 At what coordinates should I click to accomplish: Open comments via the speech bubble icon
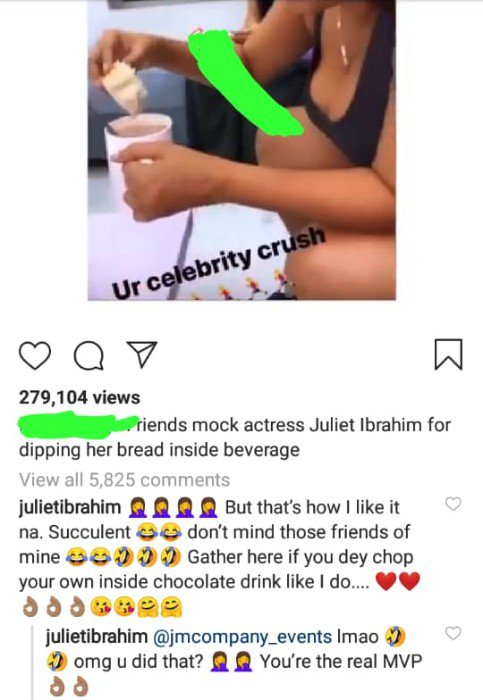coord(89,356)
